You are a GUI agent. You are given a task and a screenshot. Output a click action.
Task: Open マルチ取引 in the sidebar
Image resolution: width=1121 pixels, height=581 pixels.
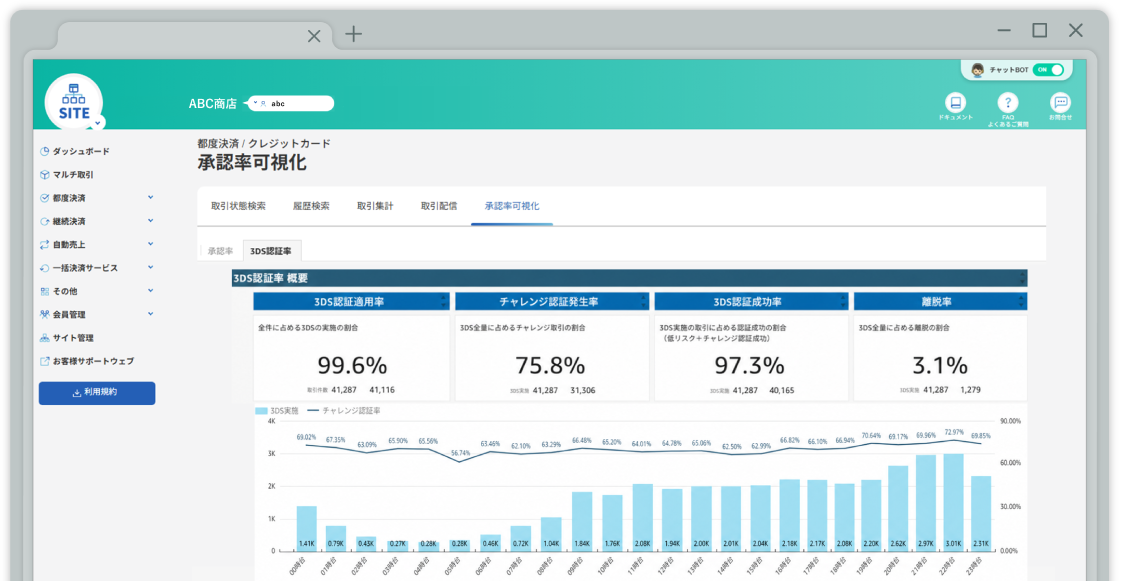point(73,174)
